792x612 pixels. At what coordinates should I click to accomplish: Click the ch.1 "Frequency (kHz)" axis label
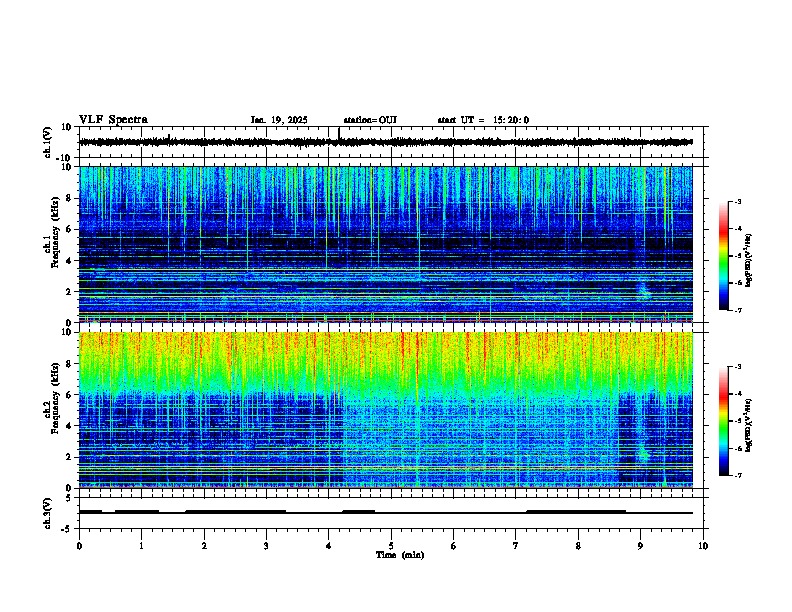pyautogui.click(x=55, y=233)
